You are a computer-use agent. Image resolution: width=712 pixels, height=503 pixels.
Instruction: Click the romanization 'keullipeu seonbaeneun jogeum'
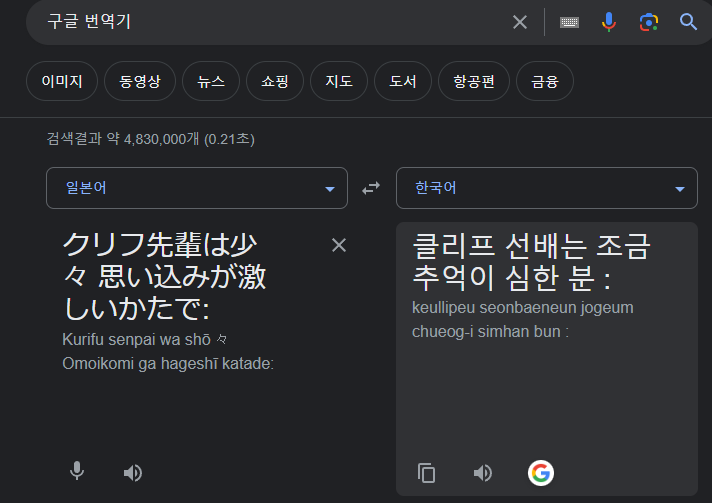pyautogui.click(x=523, y=308)
